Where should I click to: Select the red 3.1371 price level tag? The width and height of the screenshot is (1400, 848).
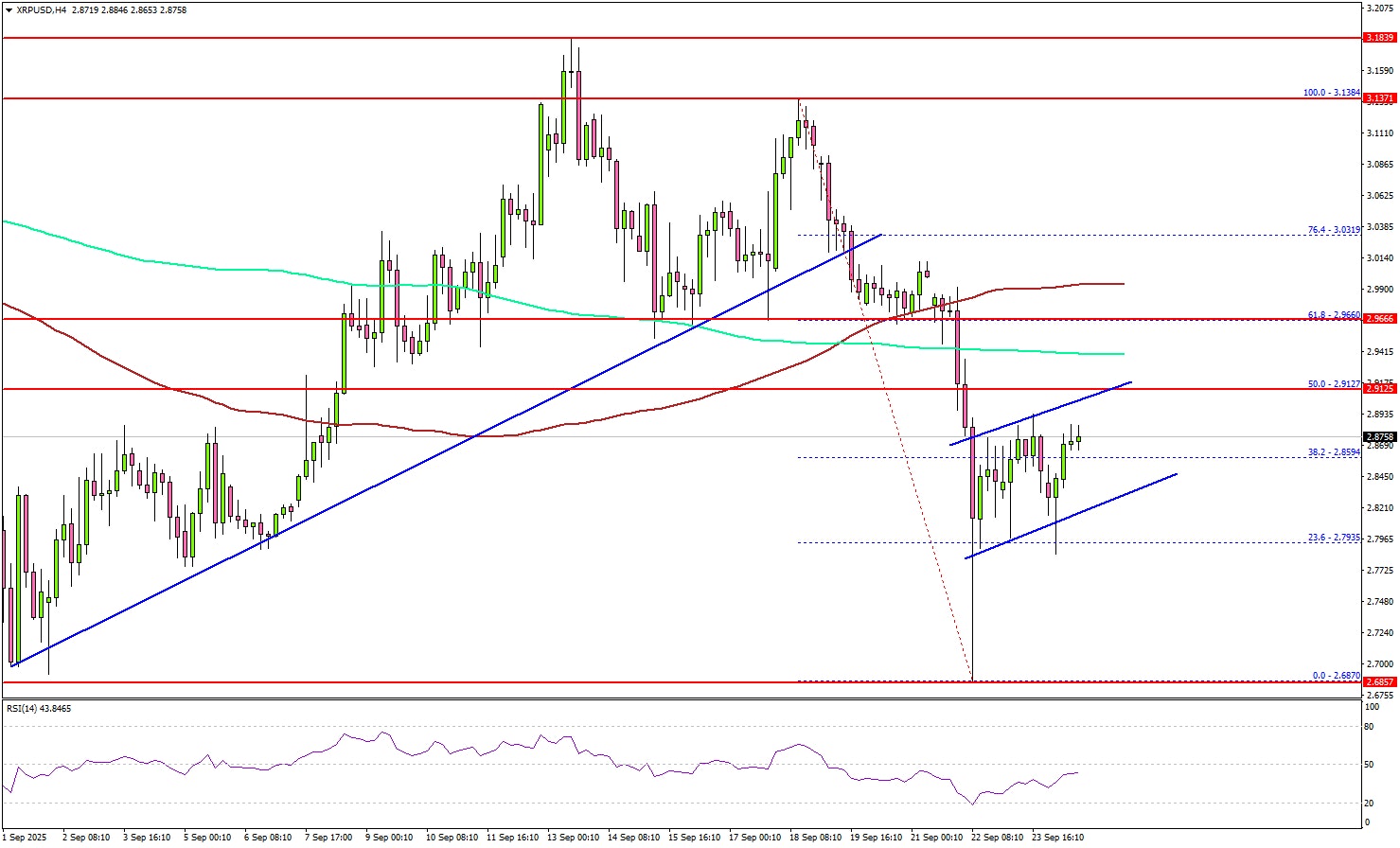[x=1379, y=97]
